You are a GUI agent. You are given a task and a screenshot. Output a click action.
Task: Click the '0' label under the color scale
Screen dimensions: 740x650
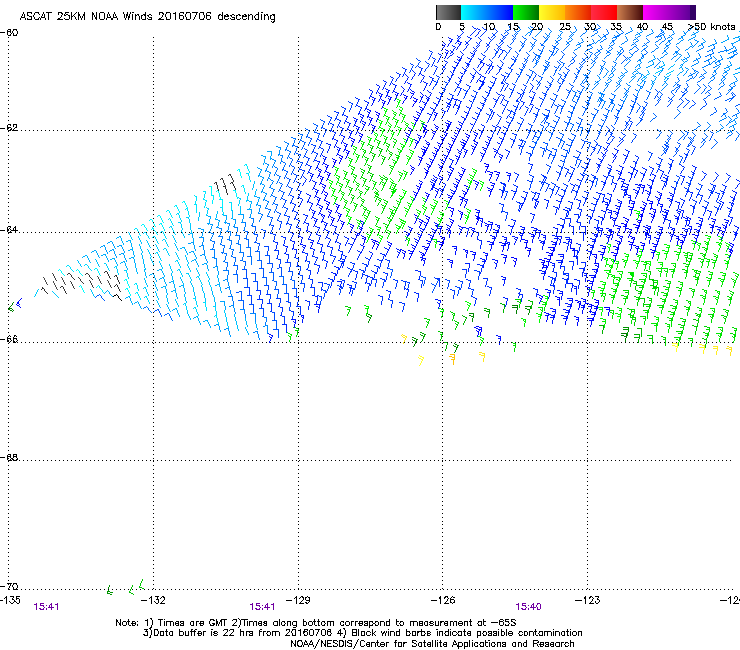[438, 27]
